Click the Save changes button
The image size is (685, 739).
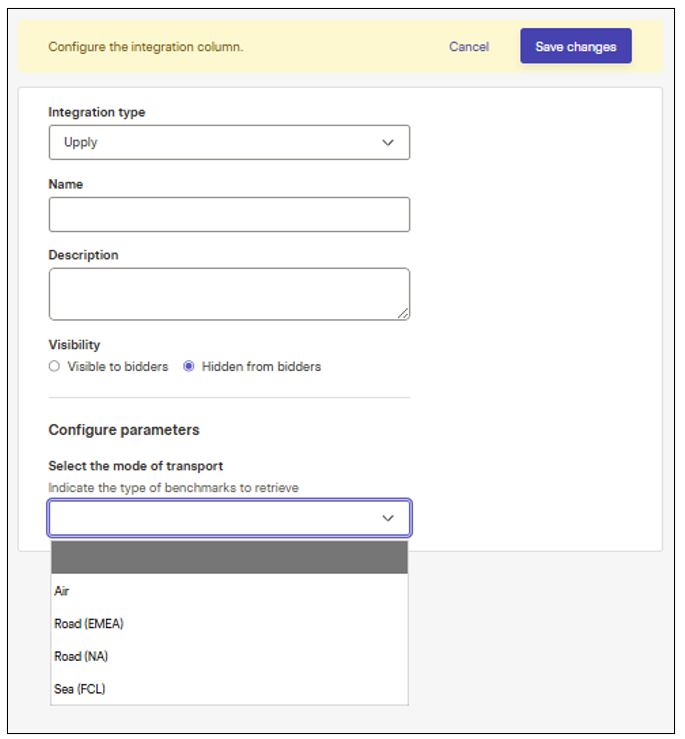pyautogui.click(x=576, y=46)
